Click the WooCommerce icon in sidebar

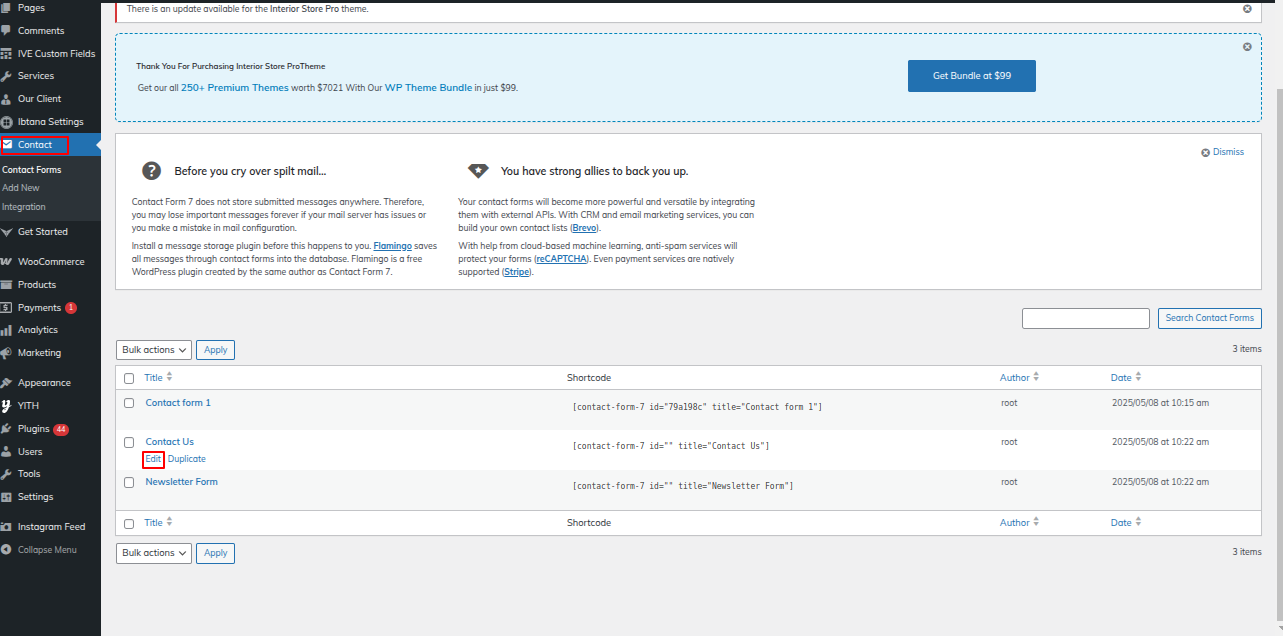point(7,262)
